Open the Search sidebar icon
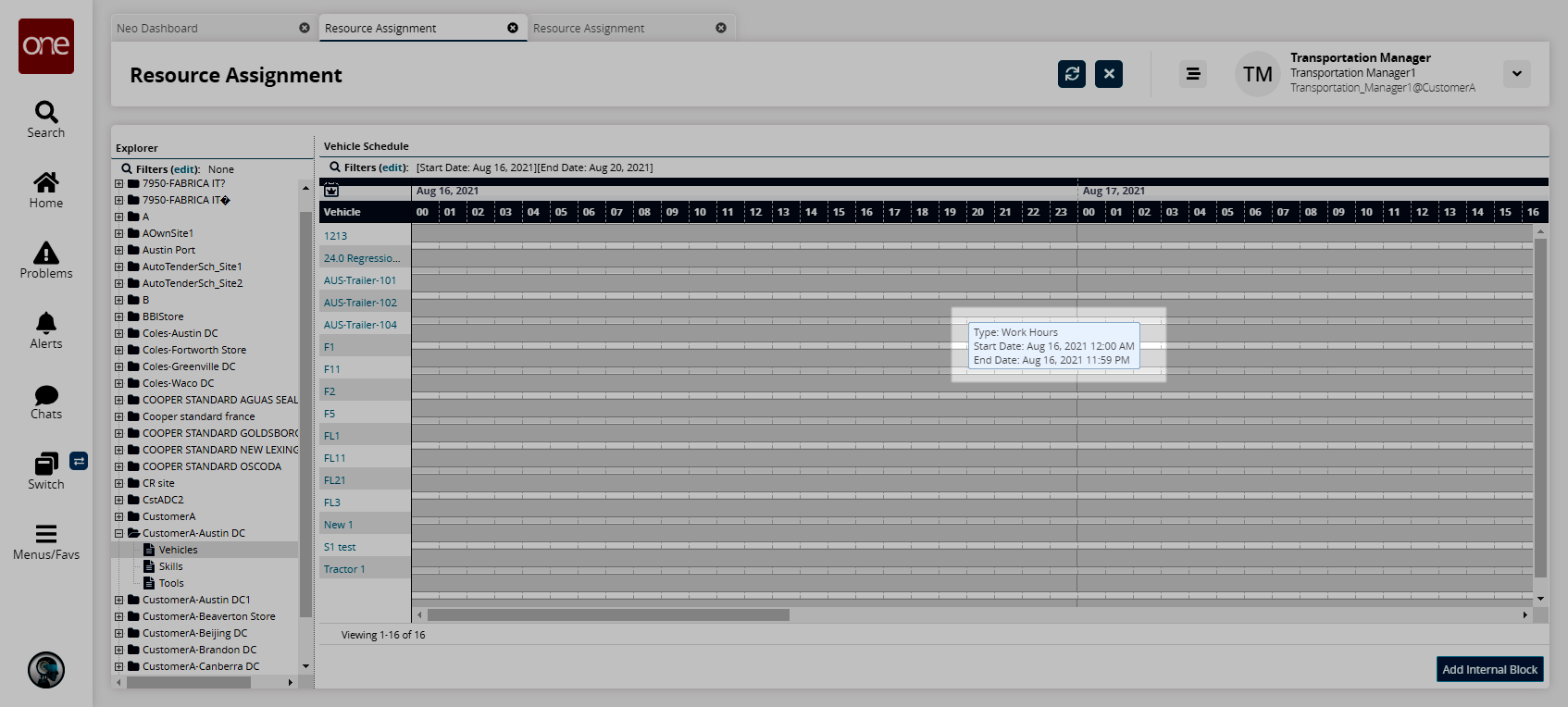The height and width of the screenshot is (707, 1568). (46, 113)
